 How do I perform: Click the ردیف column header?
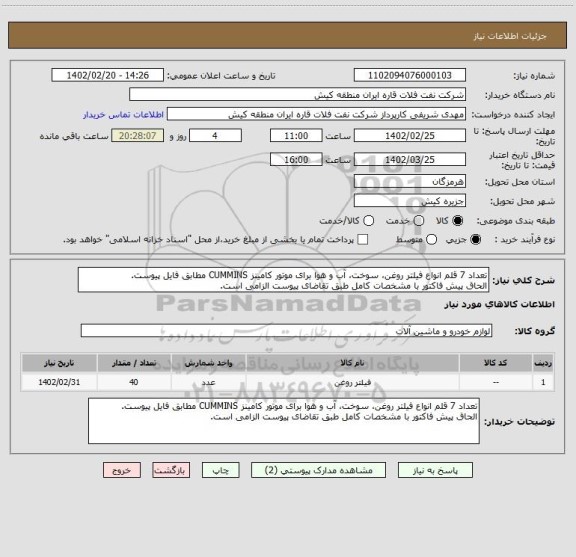(543, 363)
